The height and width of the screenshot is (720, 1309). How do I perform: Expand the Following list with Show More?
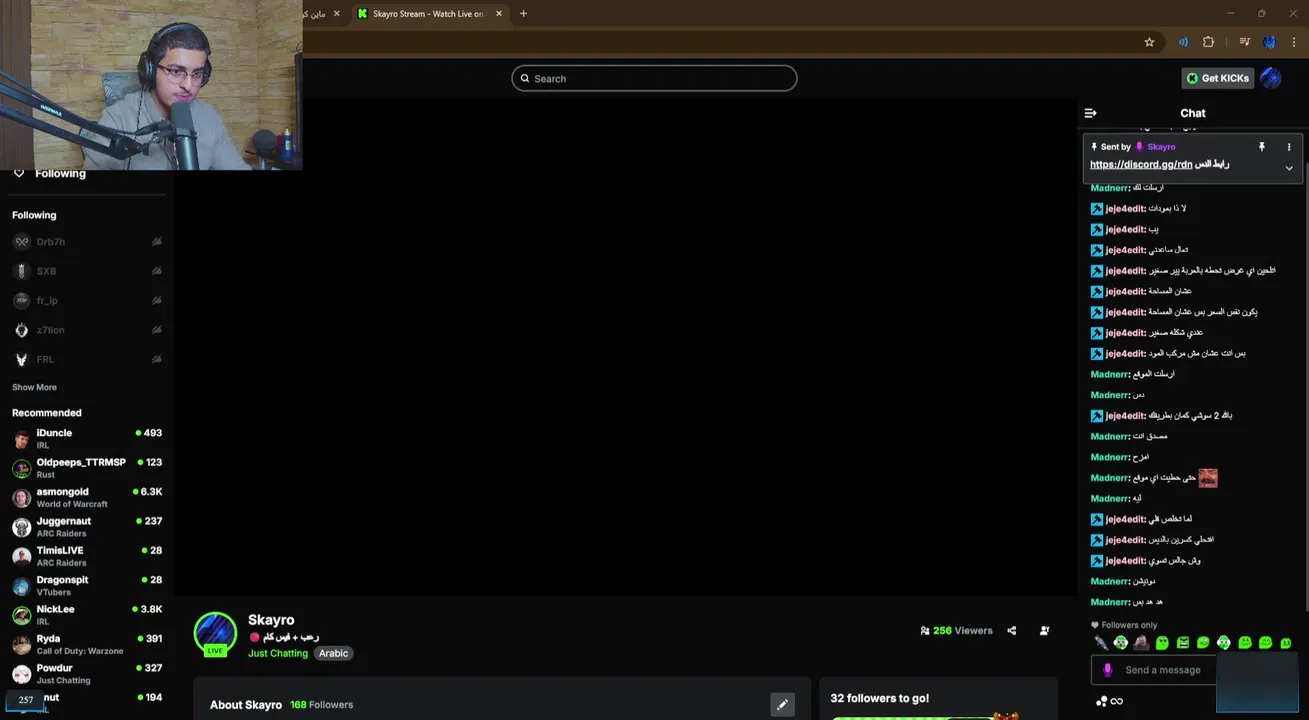pos(34,387)
